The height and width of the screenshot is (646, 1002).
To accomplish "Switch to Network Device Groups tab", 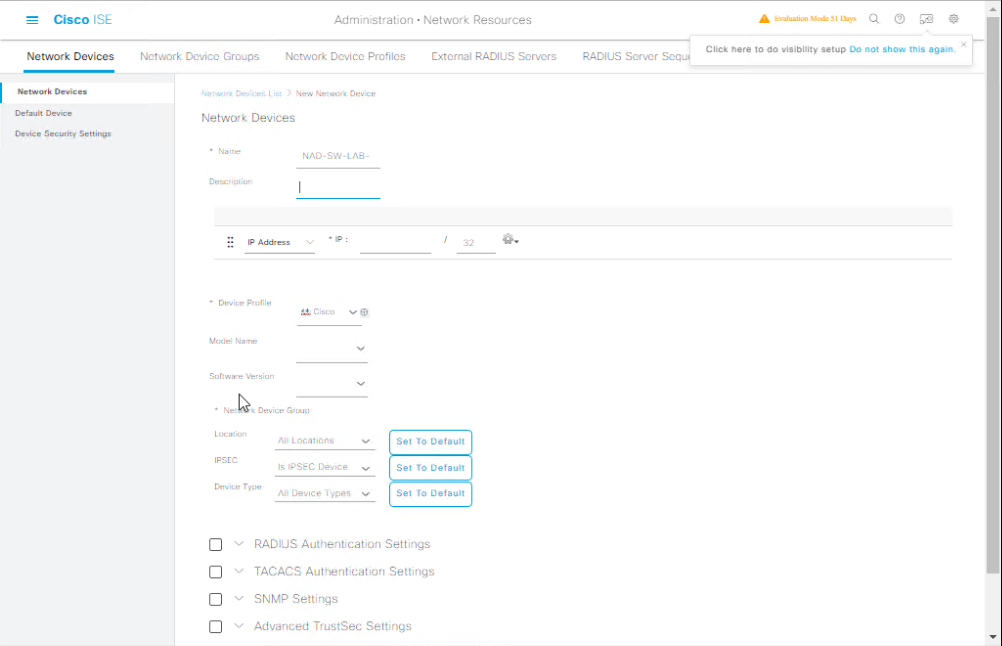I will (x=199, y=56).
